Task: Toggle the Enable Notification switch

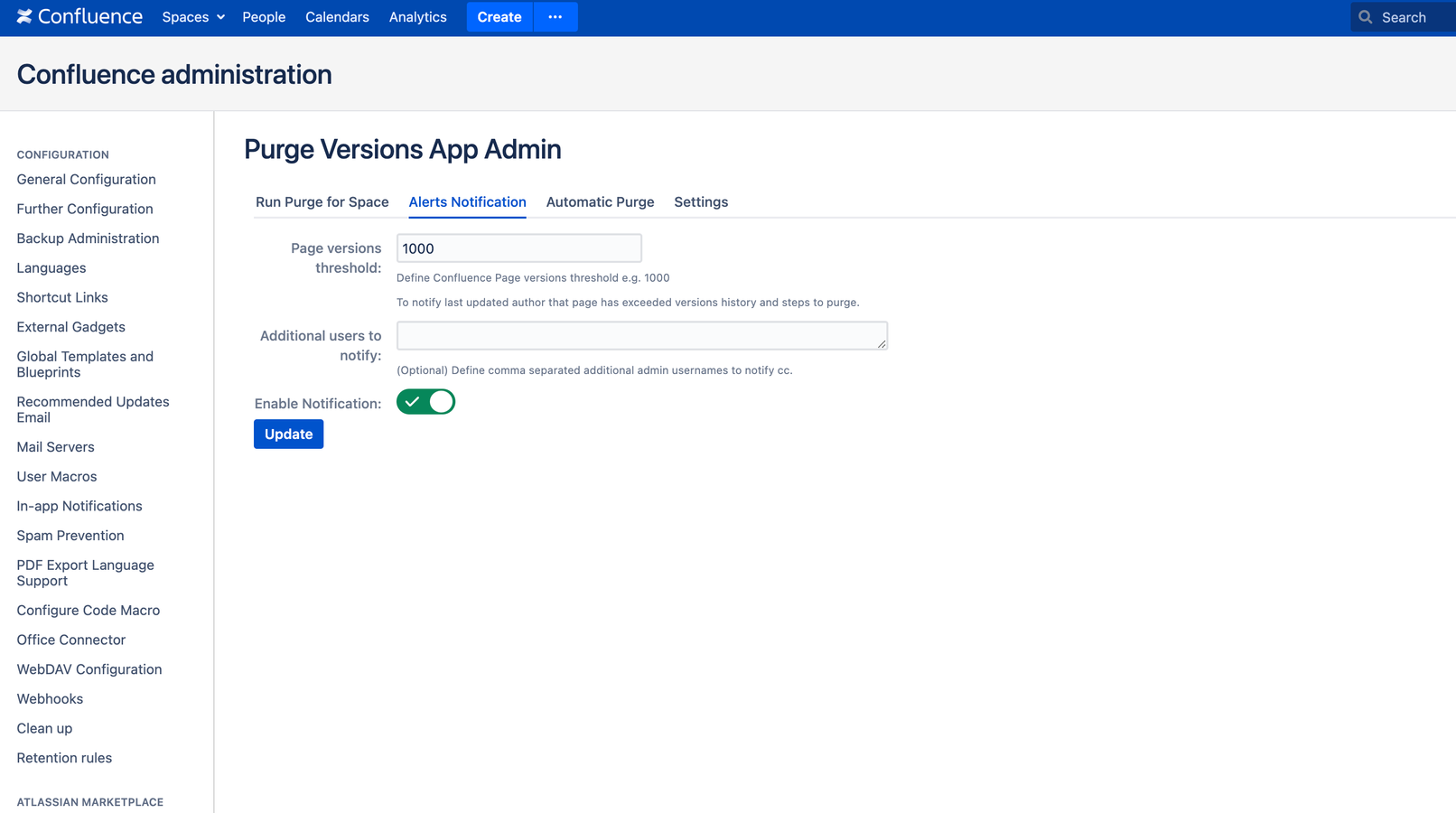Action: 425,402
